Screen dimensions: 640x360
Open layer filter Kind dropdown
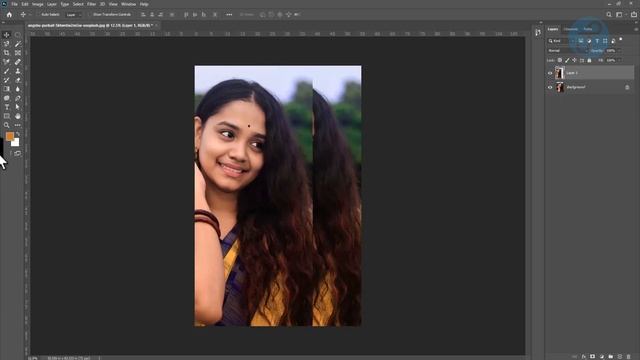click(561, 41)
